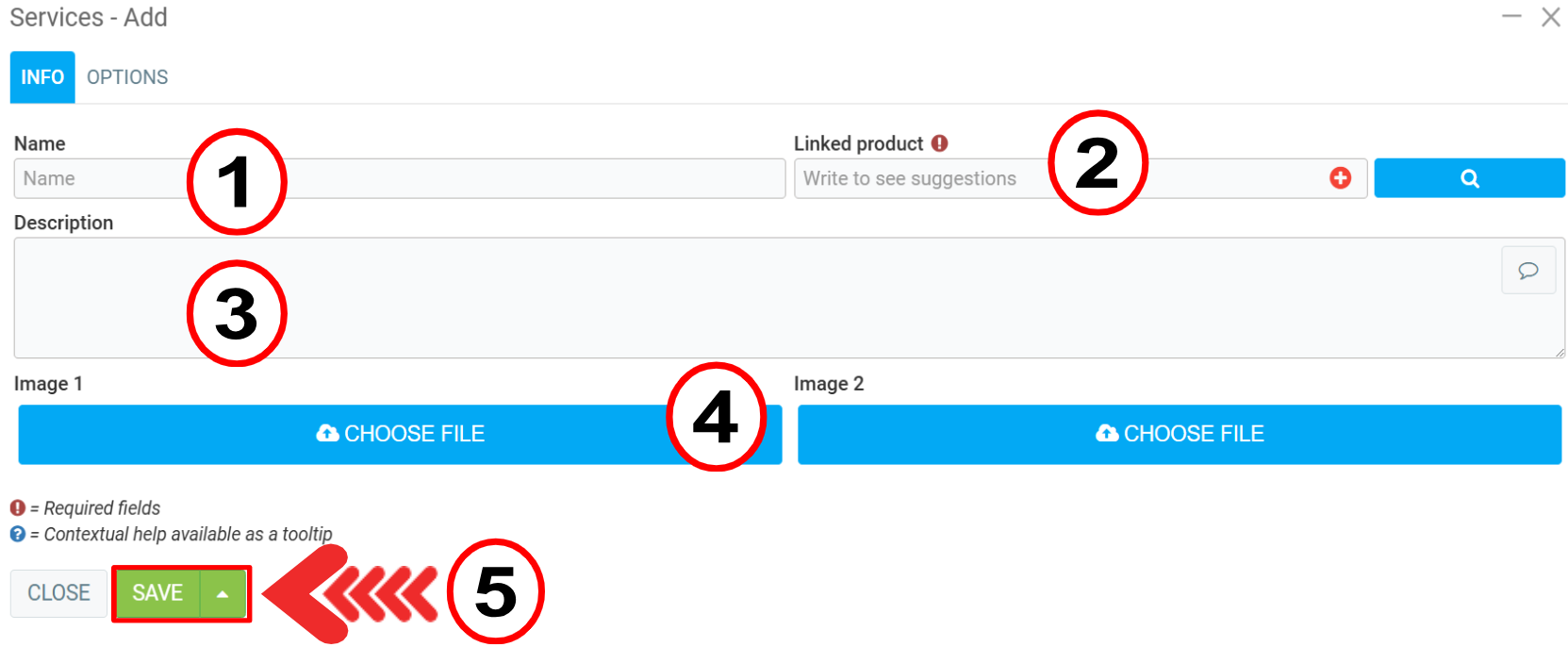
Task: Click the CLOSE button
Action: click(58, 593)
